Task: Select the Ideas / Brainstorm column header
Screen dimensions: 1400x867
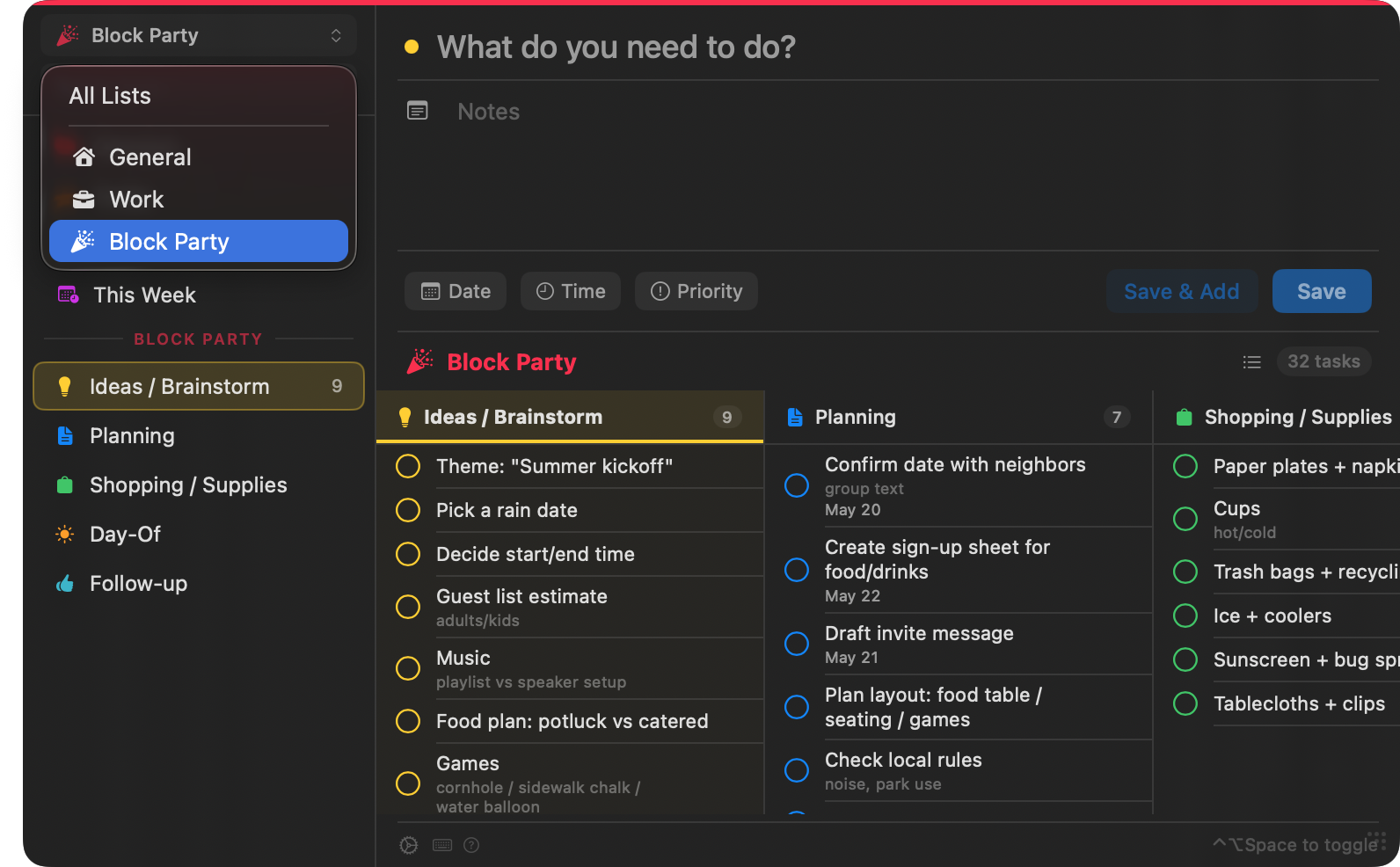Action: (570, 417)
